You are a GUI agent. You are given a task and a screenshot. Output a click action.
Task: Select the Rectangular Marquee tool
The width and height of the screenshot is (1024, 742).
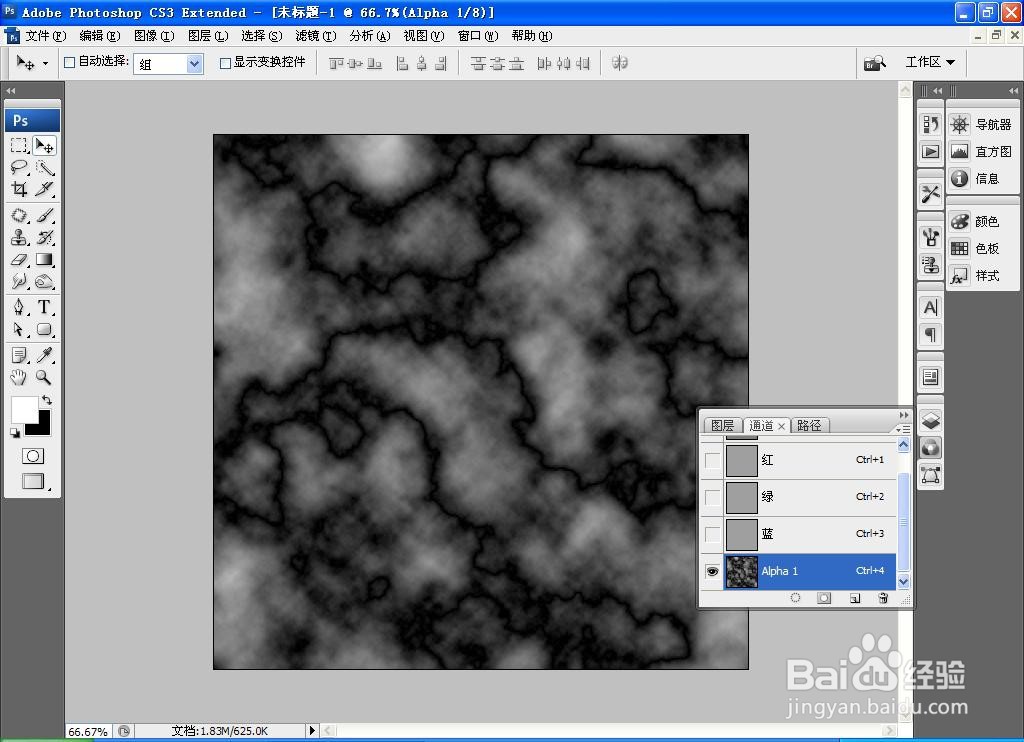pyautogui.click(x=19, y=145)
